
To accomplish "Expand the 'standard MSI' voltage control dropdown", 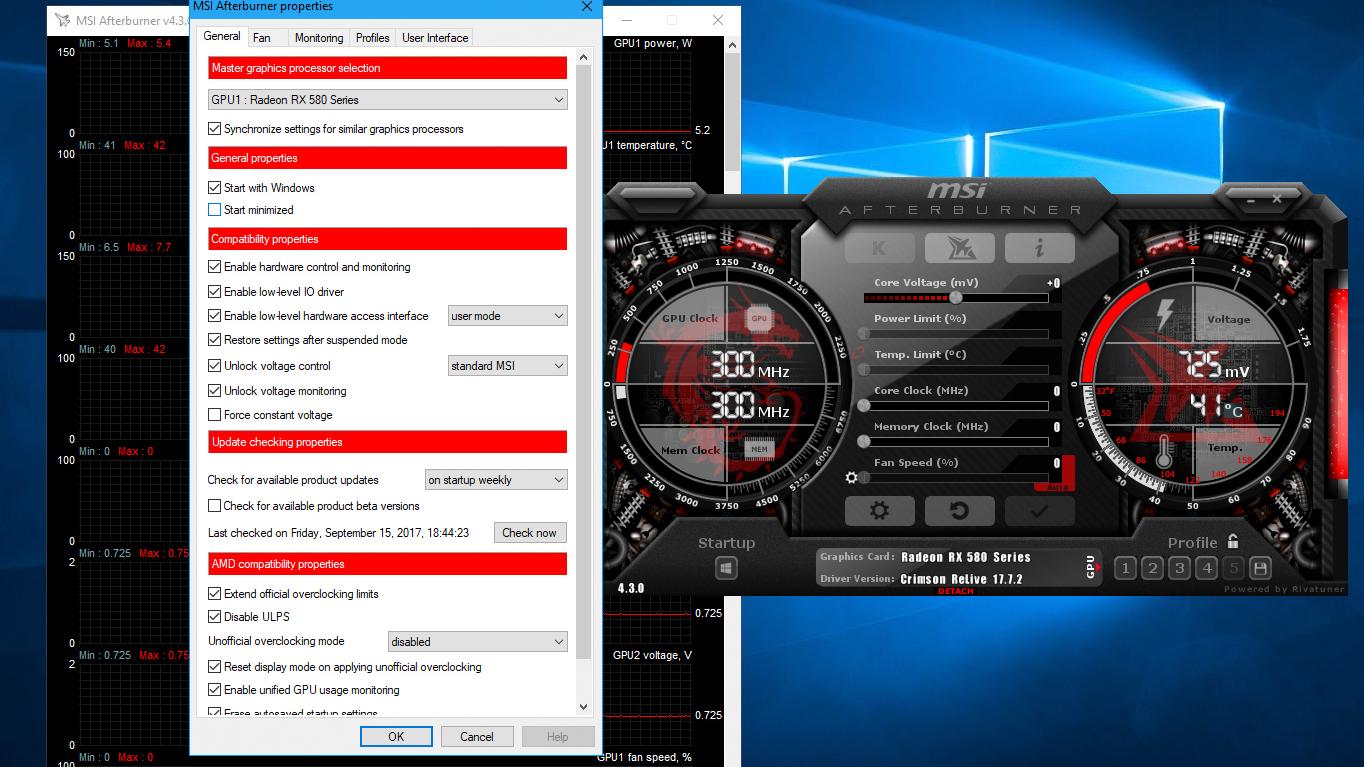I will [x=507, y=366].
